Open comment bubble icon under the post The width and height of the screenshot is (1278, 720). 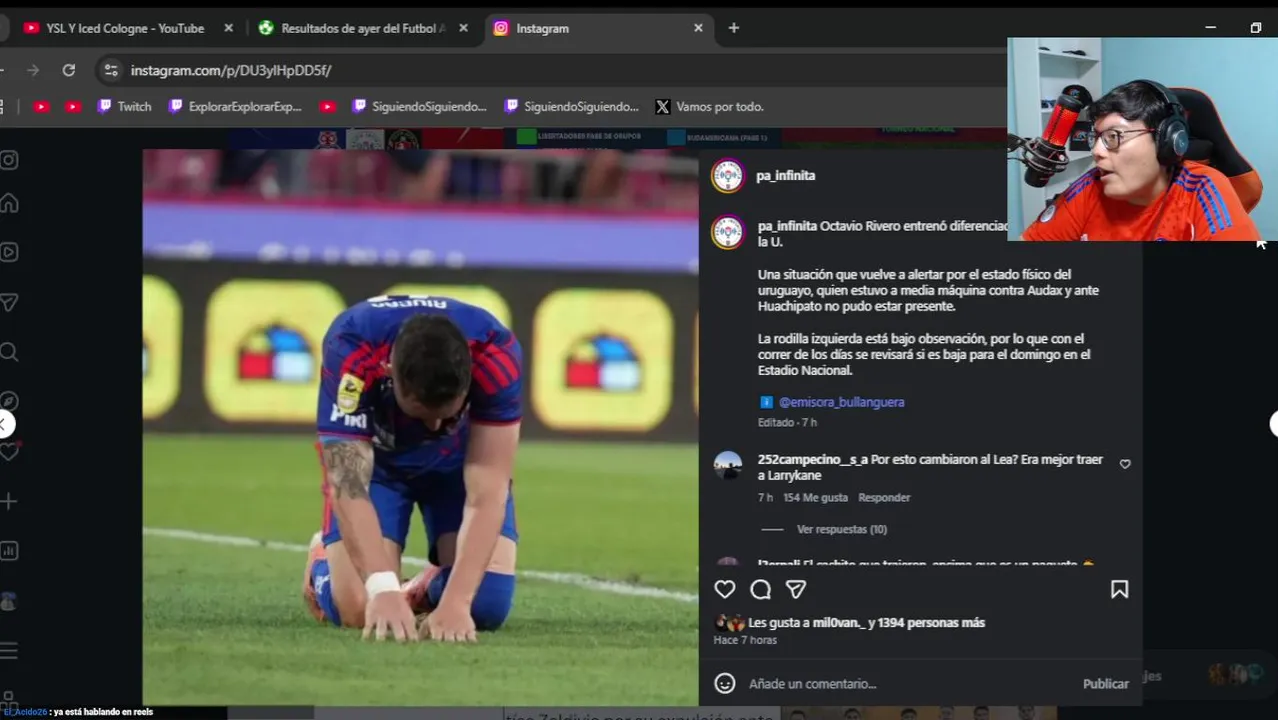pos(760,590)
